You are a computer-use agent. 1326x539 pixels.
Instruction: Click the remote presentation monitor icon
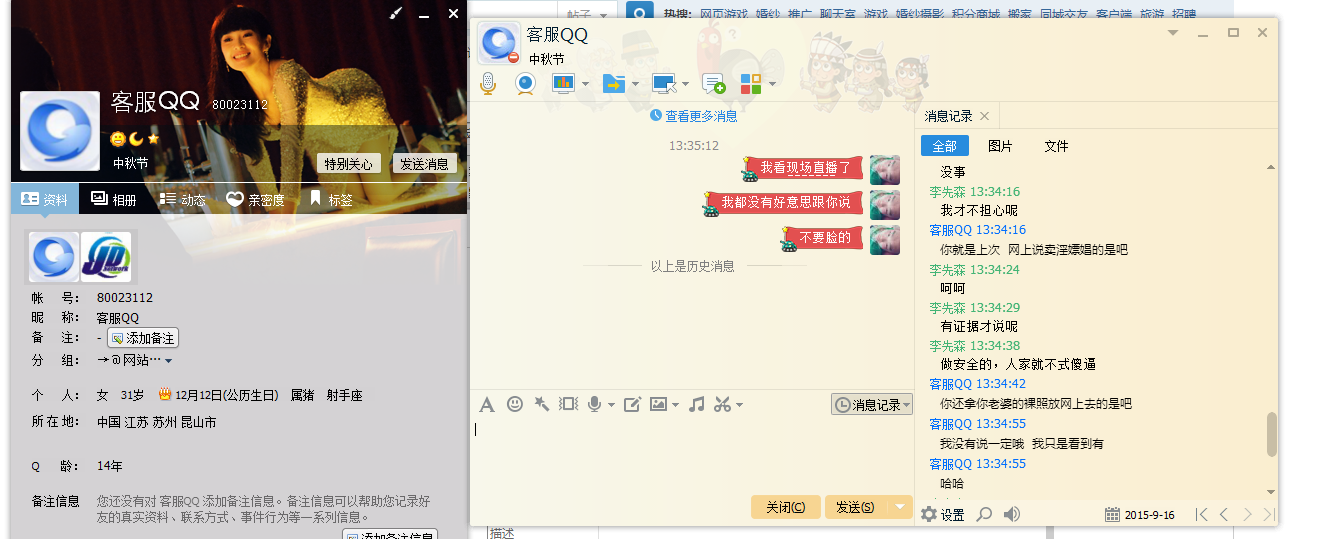[x=563, y=83]
